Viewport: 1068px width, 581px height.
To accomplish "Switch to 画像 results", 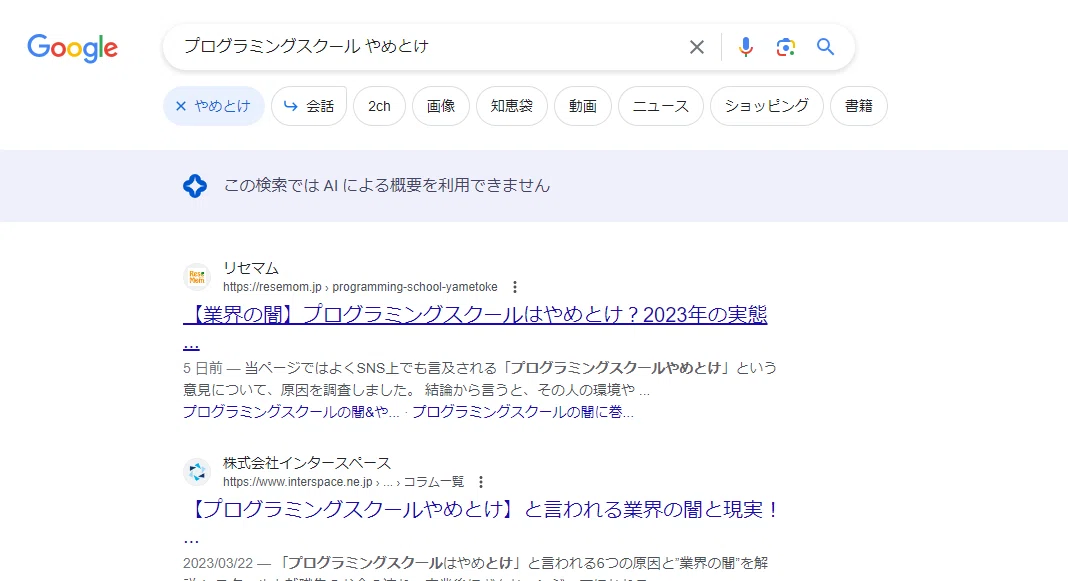I will (x=441, y=106).
